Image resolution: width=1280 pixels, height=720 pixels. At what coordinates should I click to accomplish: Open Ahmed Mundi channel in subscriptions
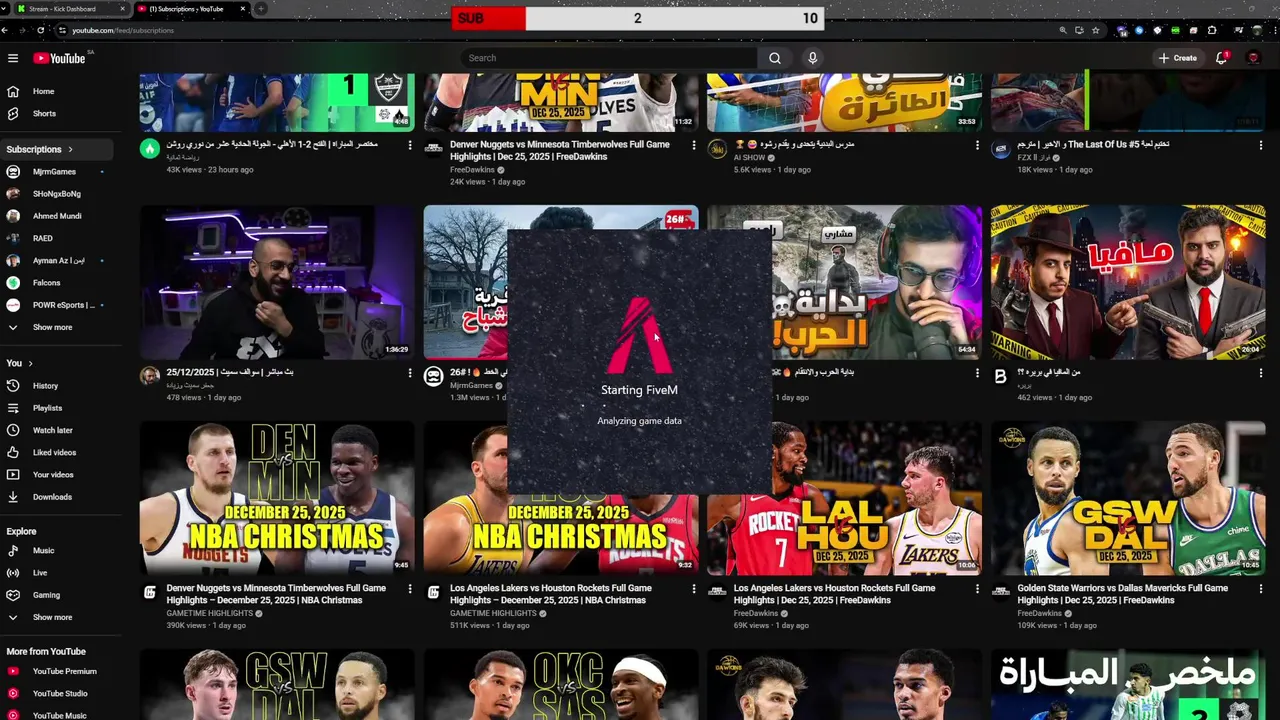pos(57,216)
